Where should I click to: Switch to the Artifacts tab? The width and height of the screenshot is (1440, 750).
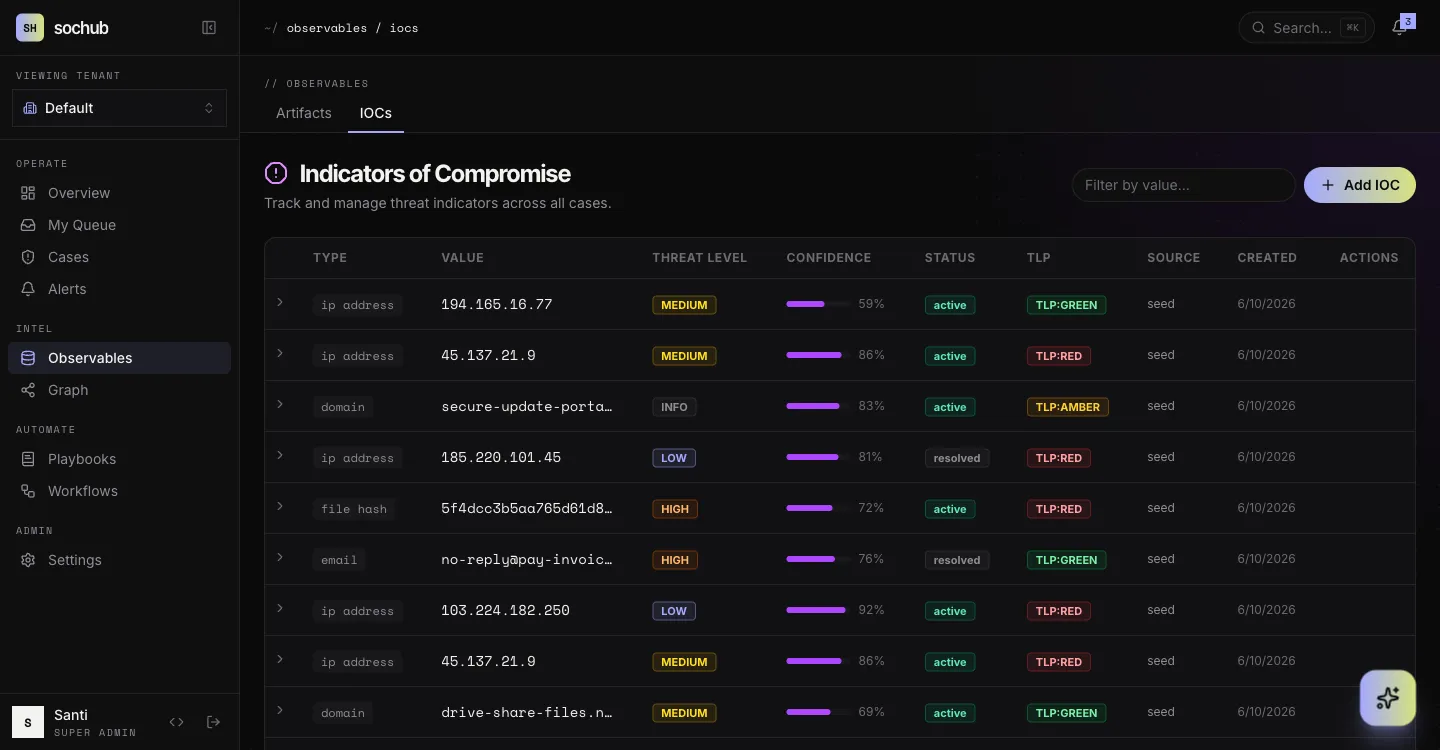304,113
